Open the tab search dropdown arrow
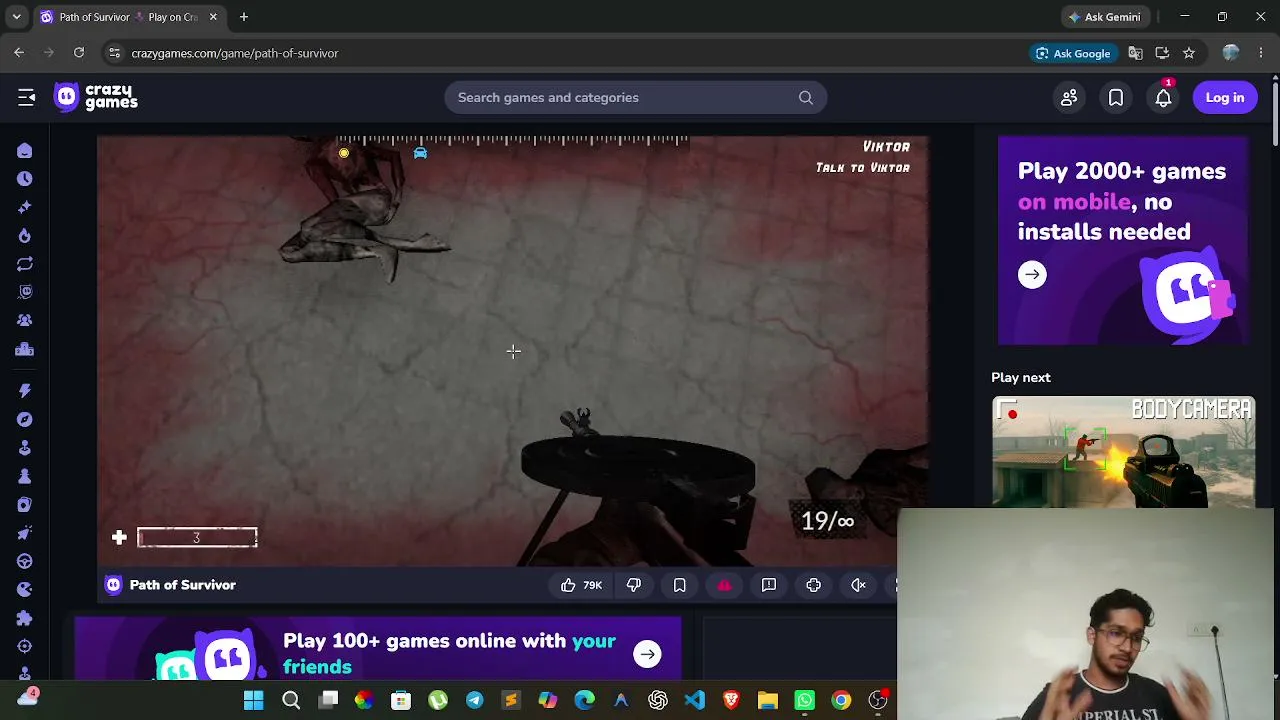This screenshot has height=720, width=1280. (x=16, y=17)
